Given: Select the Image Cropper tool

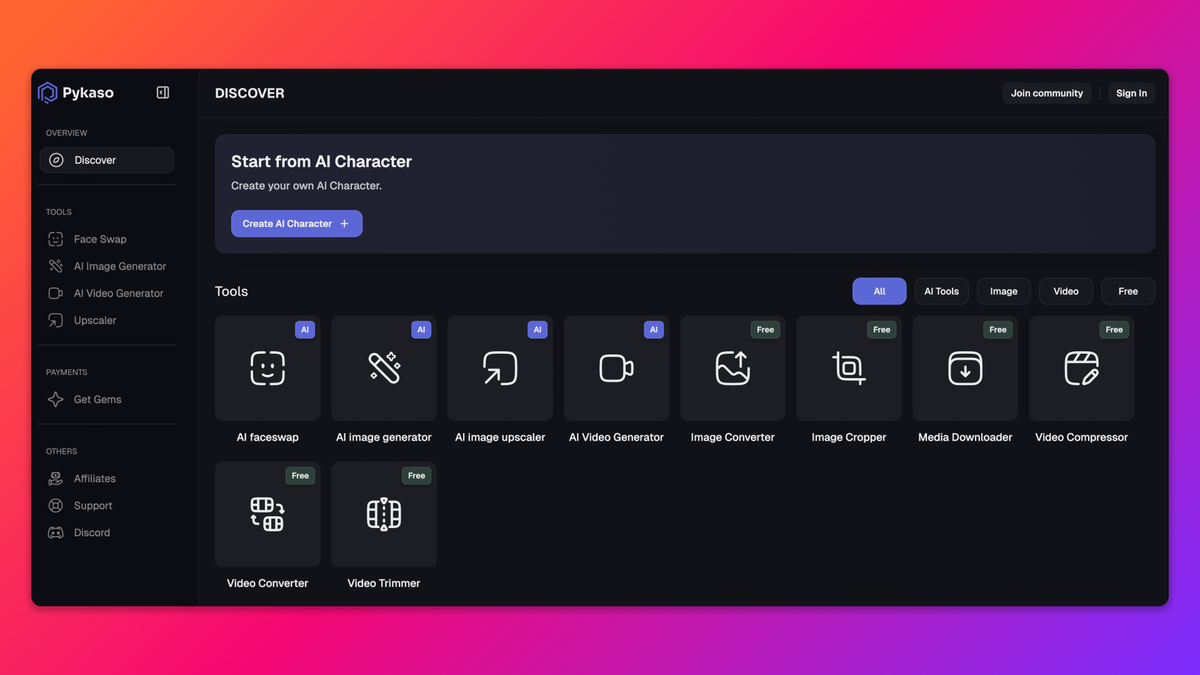Looking at the screenshot, I should coord(849,369).
